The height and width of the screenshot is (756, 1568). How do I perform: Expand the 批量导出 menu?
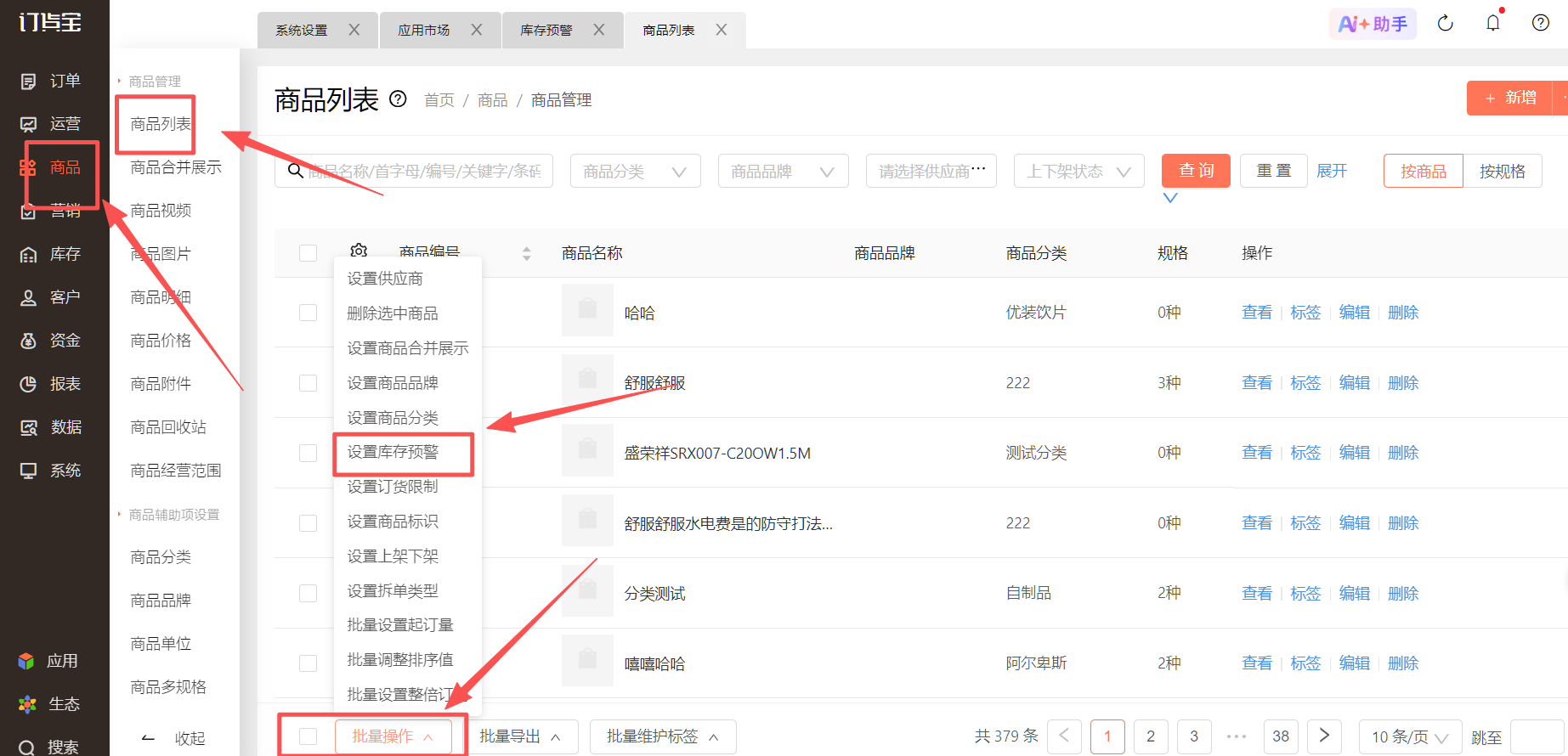[x=520, y=736]
